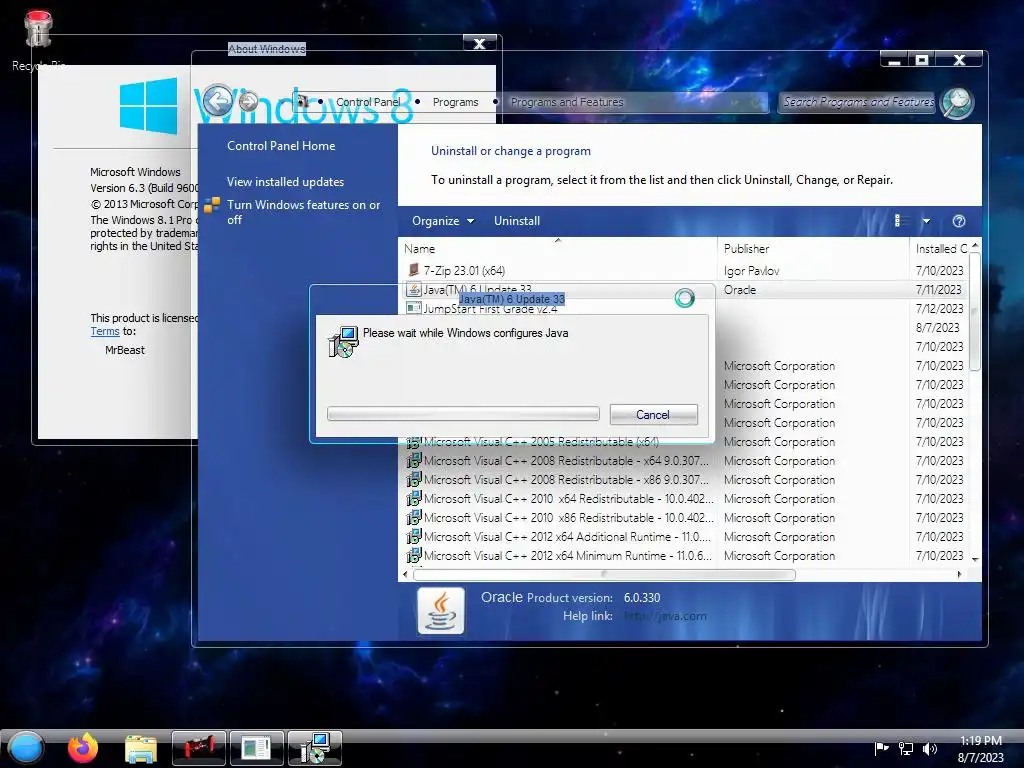Click the Forward arrow in Programs and Features

tap(248, 102)
